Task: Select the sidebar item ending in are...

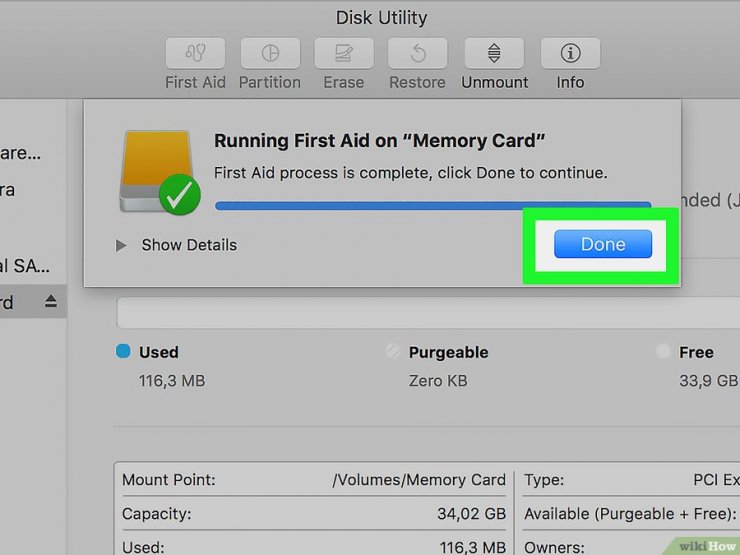Action: pos(20,153)
